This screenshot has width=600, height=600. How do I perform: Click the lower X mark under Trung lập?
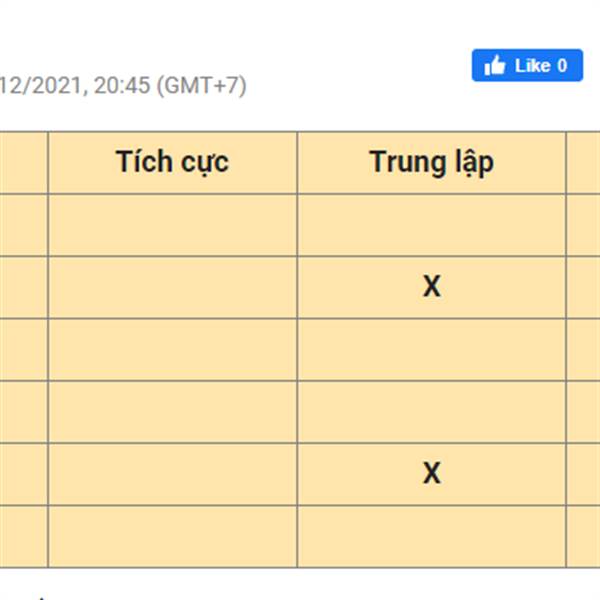tap(432, 473)
